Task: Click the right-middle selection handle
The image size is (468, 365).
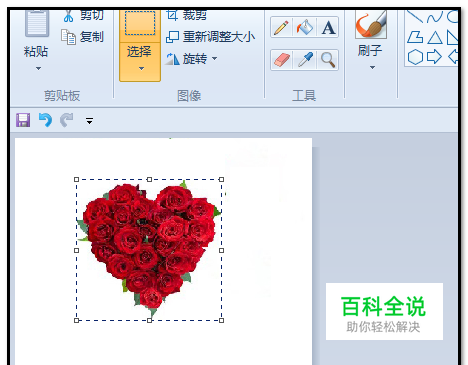Action: (x=222, y=250)
